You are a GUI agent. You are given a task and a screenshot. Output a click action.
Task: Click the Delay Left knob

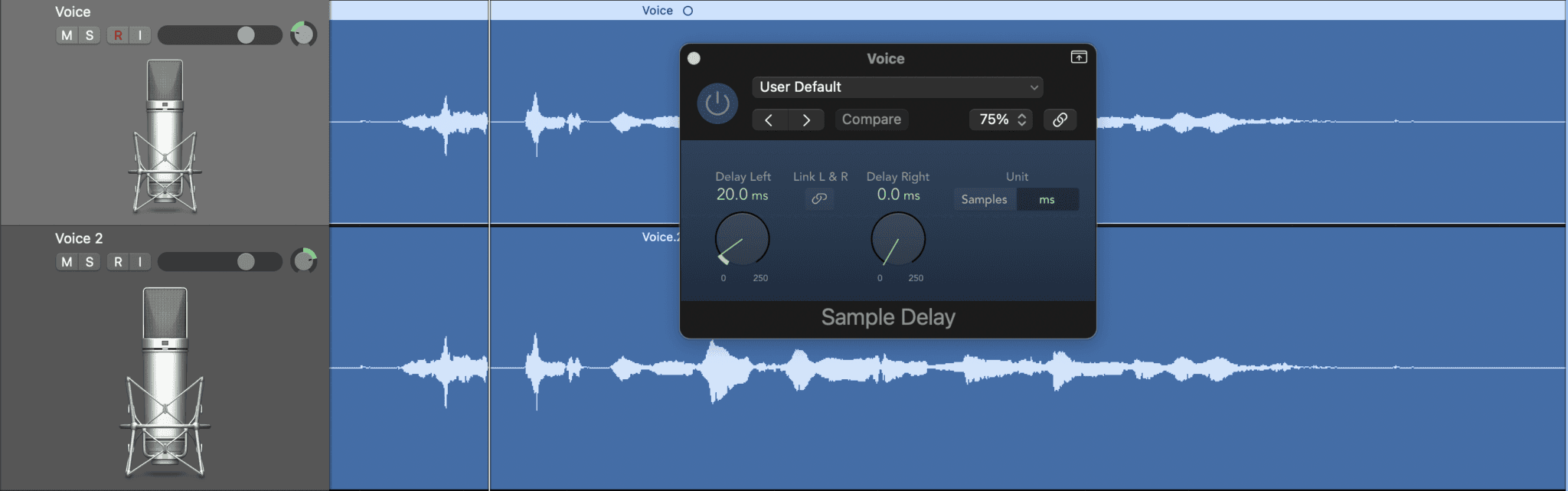pyautogui.click(x=742, y=239)
